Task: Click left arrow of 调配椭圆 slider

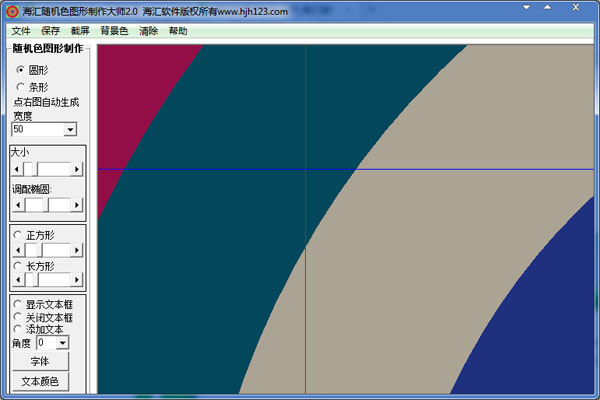Action: pyautogui.click(x=18, y=205)
